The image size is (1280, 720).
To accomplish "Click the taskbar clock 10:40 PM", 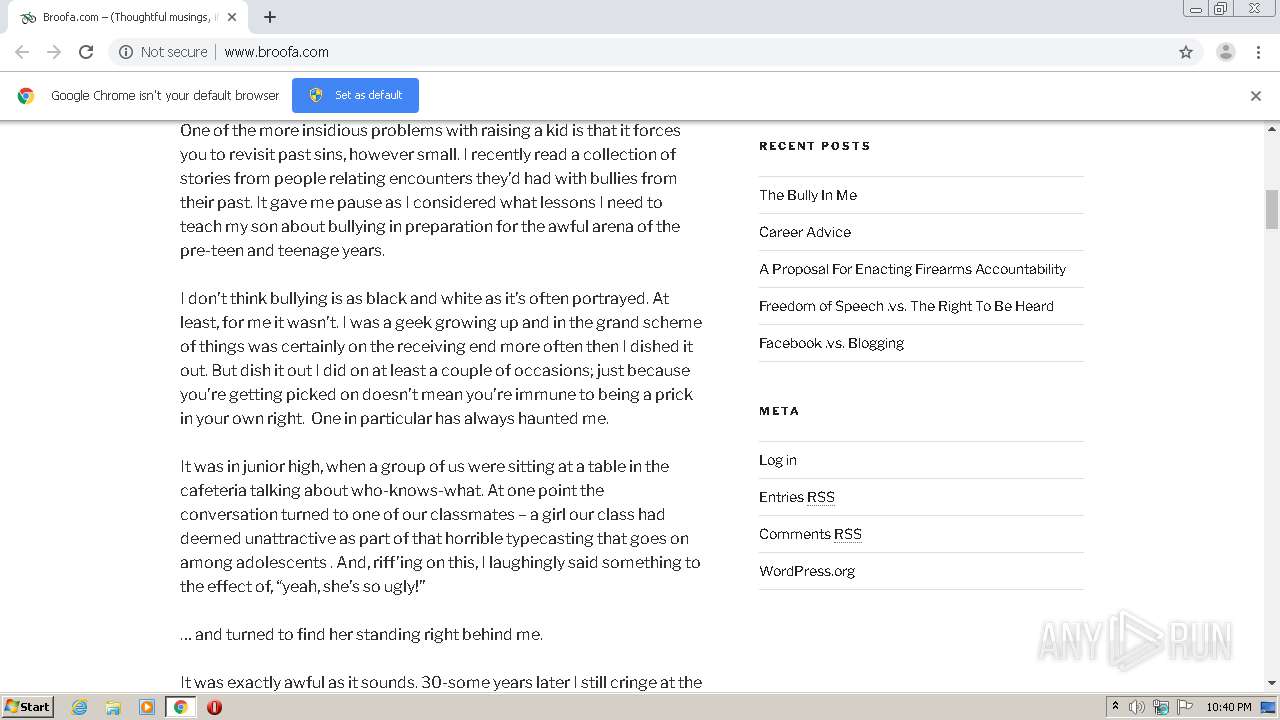I will 1229,707.
